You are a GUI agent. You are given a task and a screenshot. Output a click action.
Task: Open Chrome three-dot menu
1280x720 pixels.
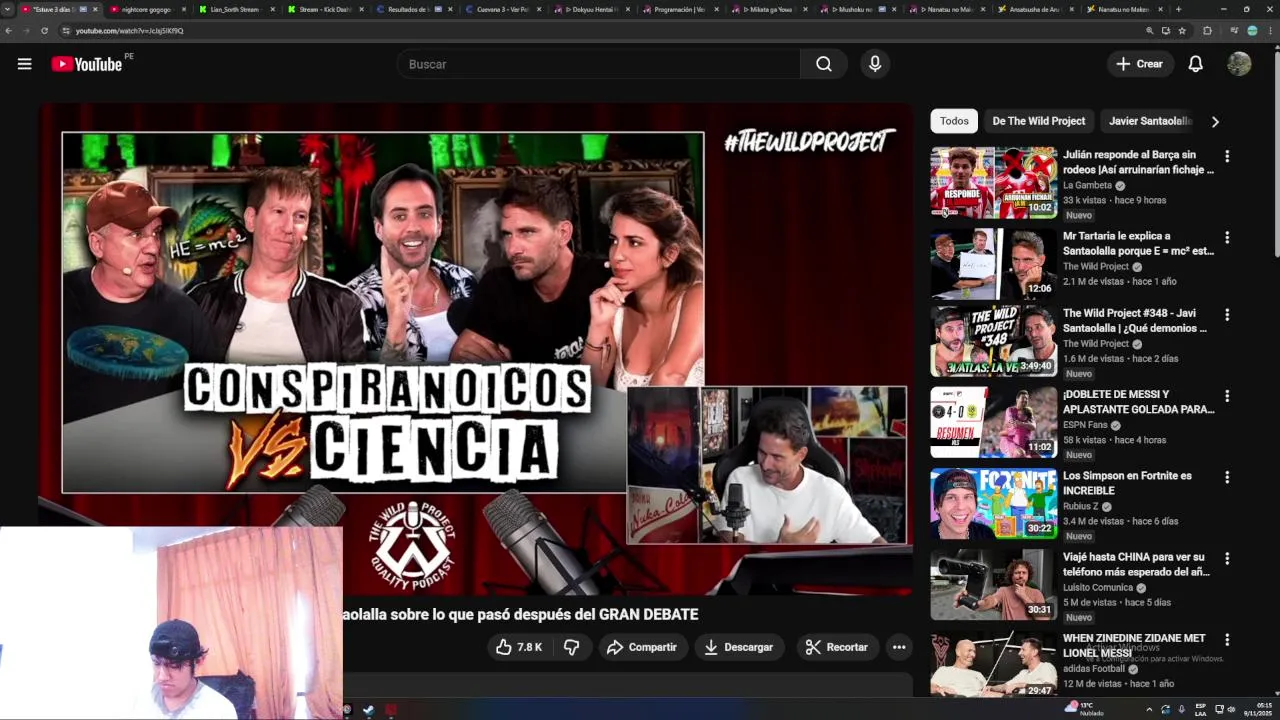pyautogui.click(x=1270, y=31)
